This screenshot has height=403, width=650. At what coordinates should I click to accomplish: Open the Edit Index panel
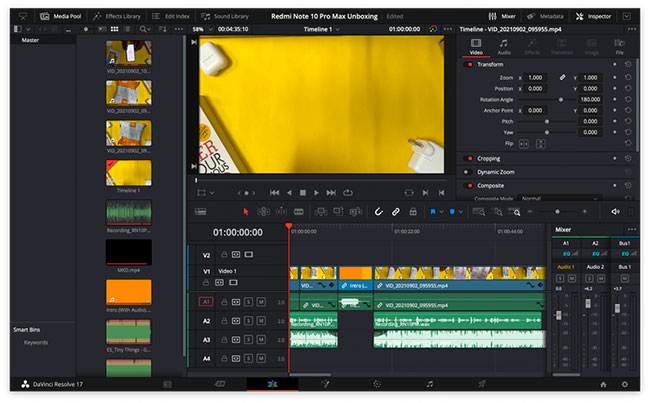171,17
